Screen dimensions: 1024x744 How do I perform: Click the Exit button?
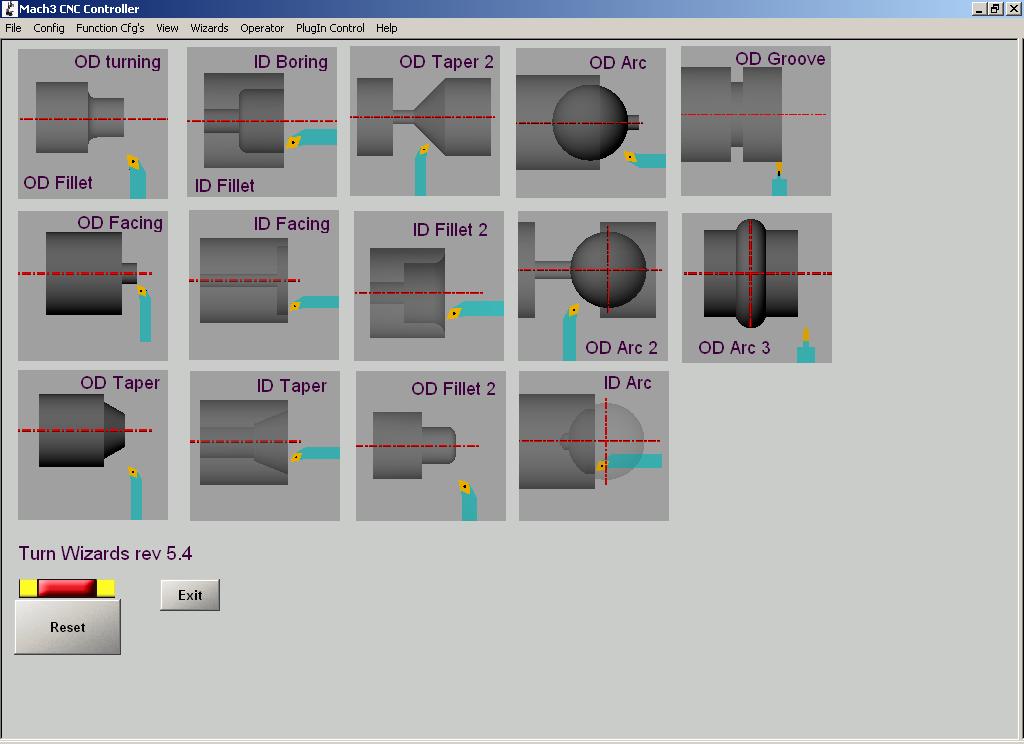[190, 595]
